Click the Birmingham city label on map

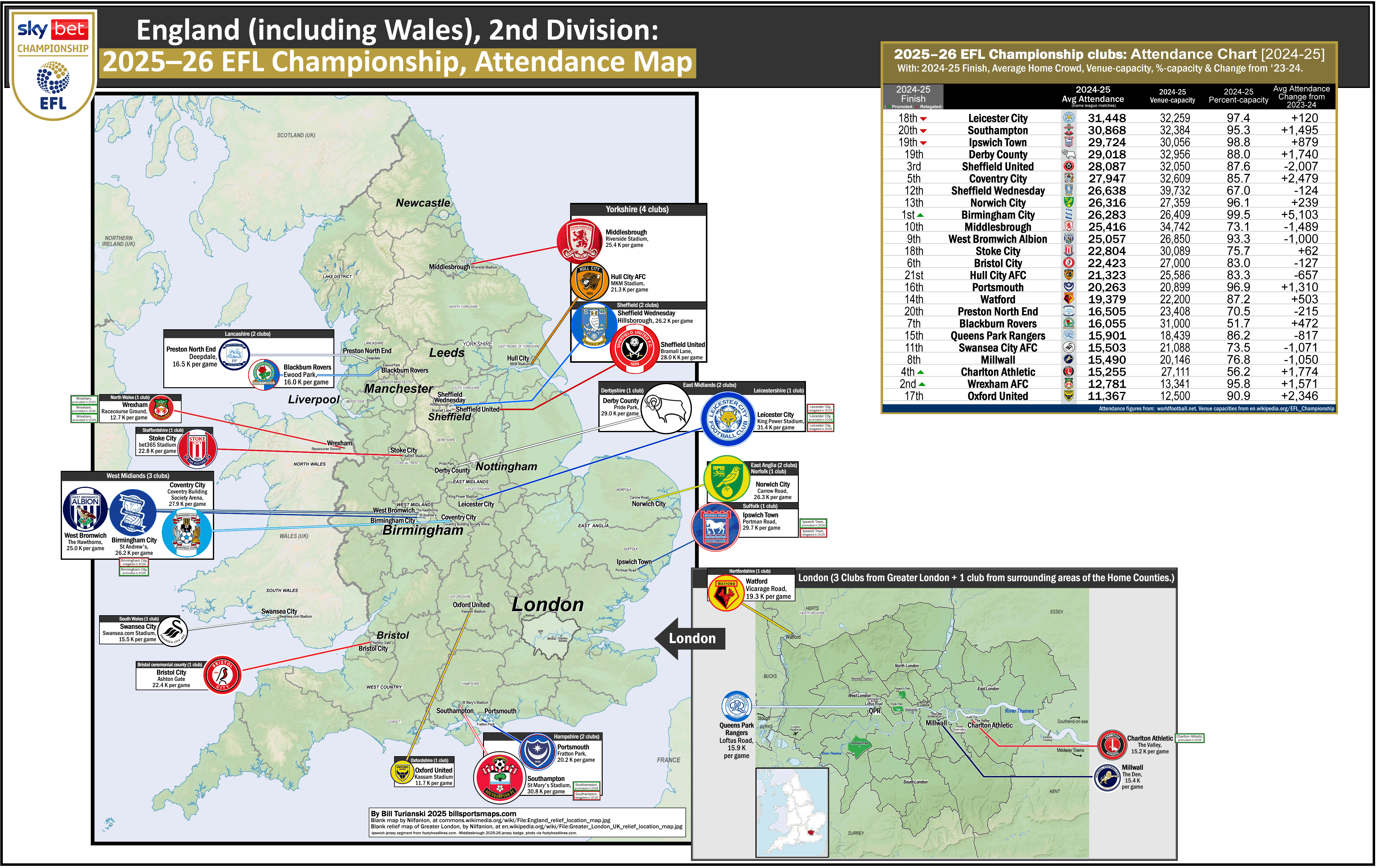click(x=423, y=531)
